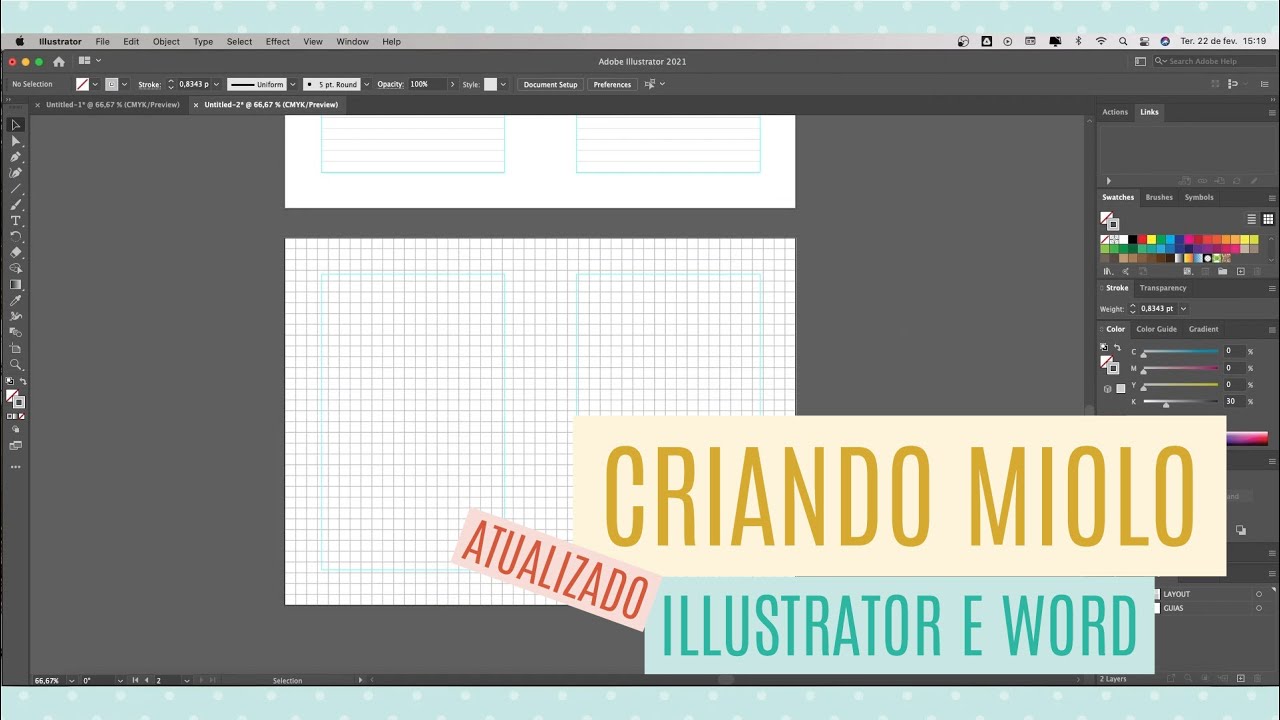The height and width of the screenshot is (720, 1280).
Task: Open the Stroke color dropdown in control bar
Action: point(124,84)
